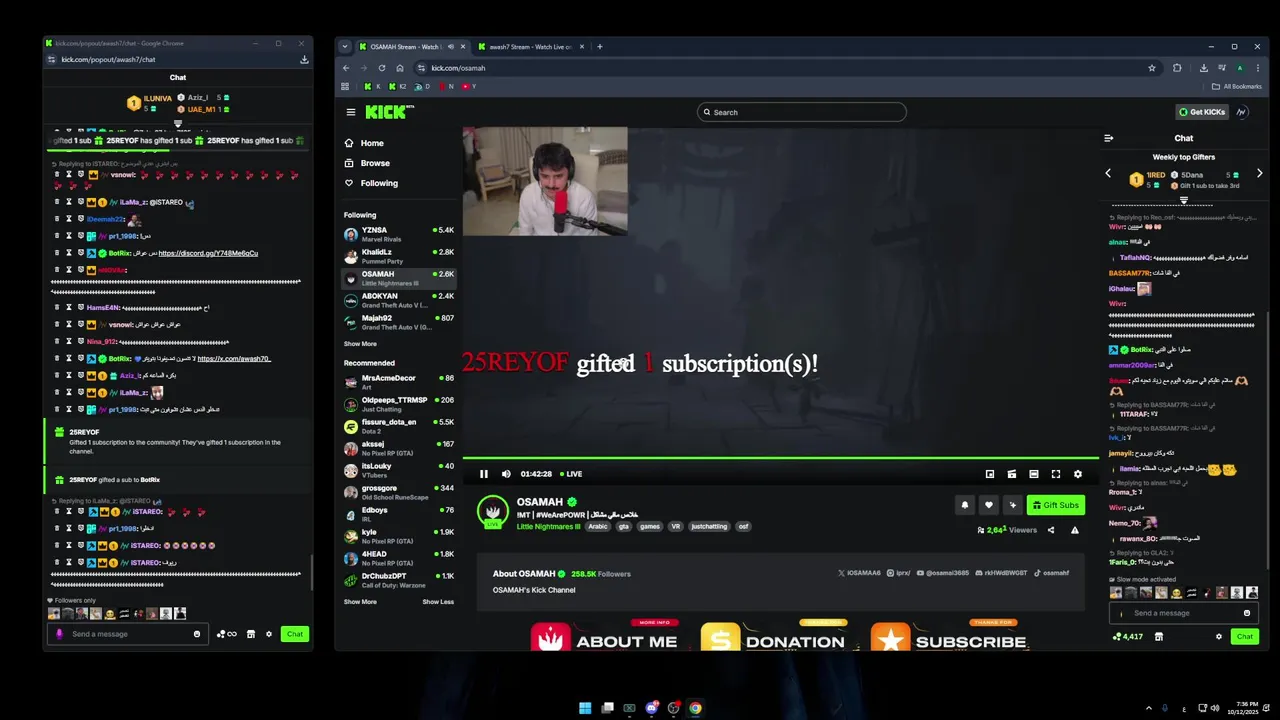Click the clip creation icon on player
This screenshot has width=1280, height=720.
pyautogui.click(x=1012, y=474)
